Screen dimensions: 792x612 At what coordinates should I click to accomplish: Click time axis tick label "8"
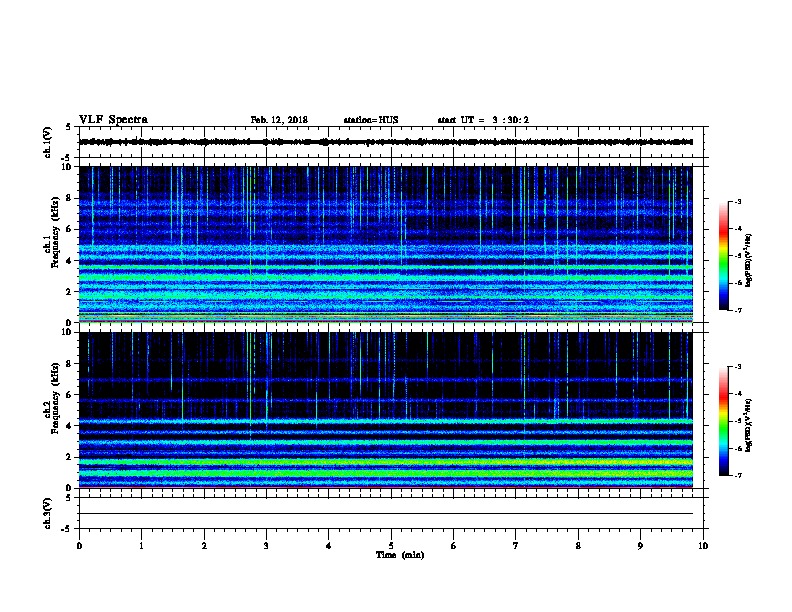(x=578, y=545)
